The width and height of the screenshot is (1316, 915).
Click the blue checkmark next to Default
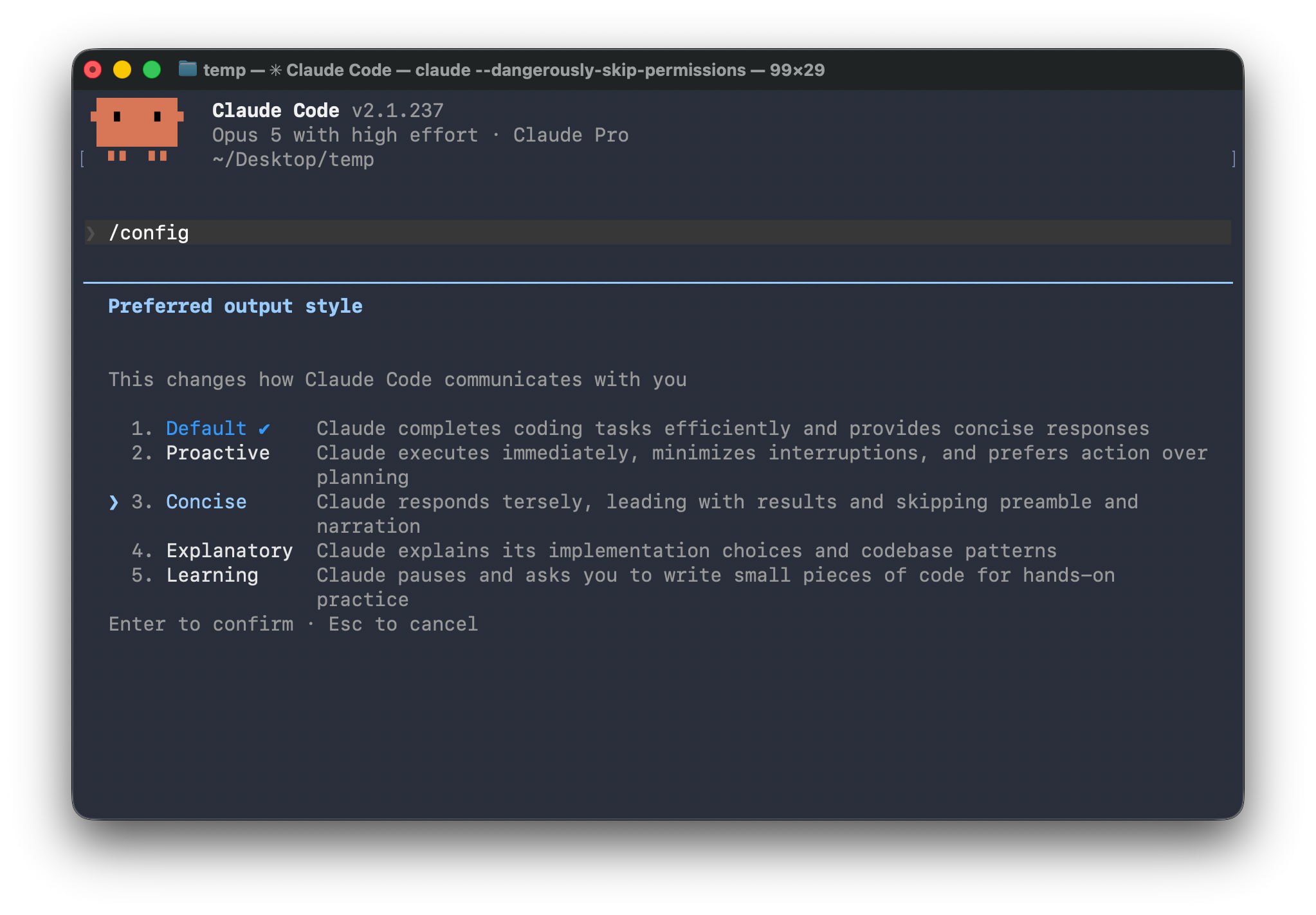tap(264, 429)
